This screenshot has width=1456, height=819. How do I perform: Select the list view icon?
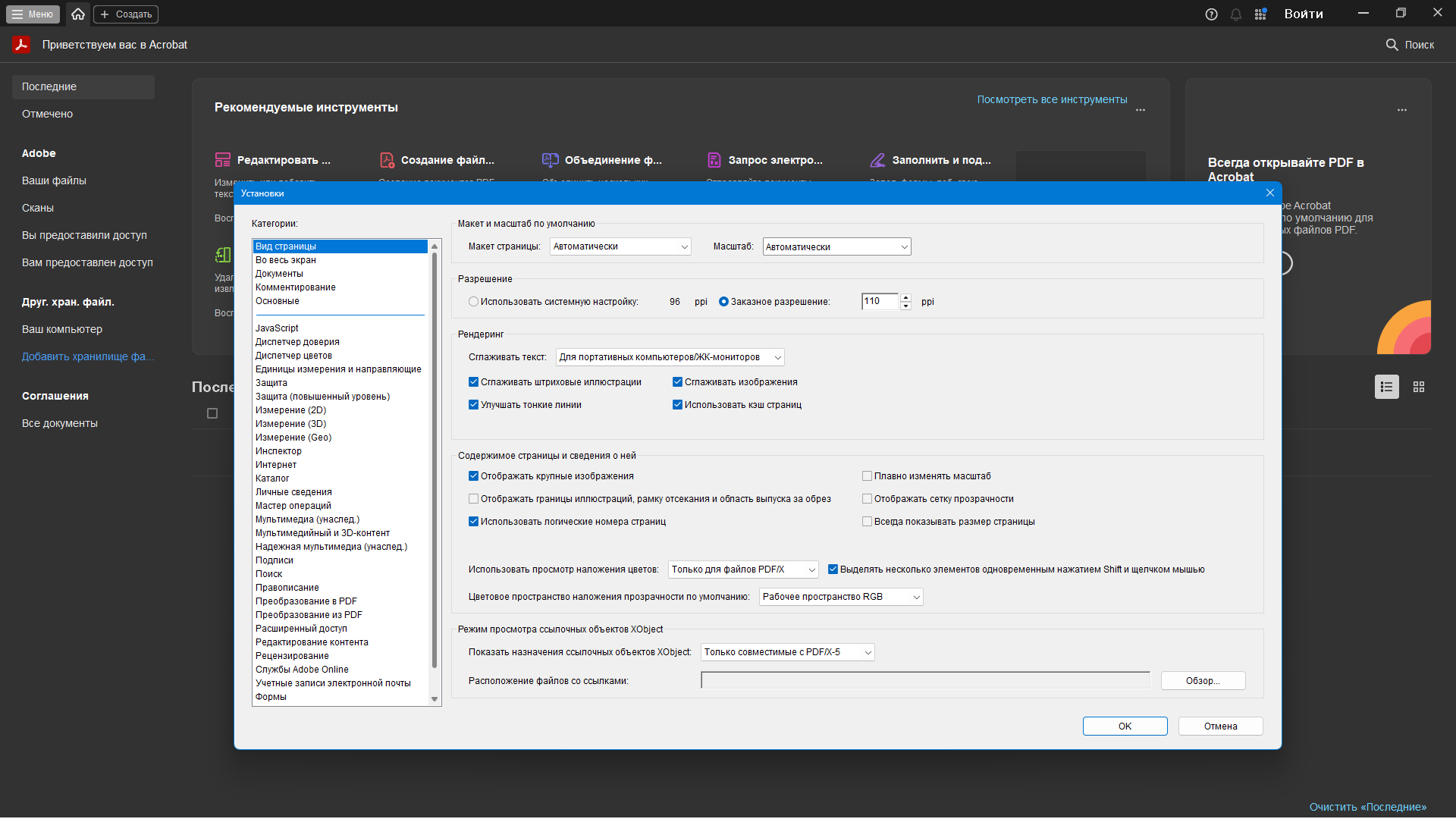coord(1386,387)
